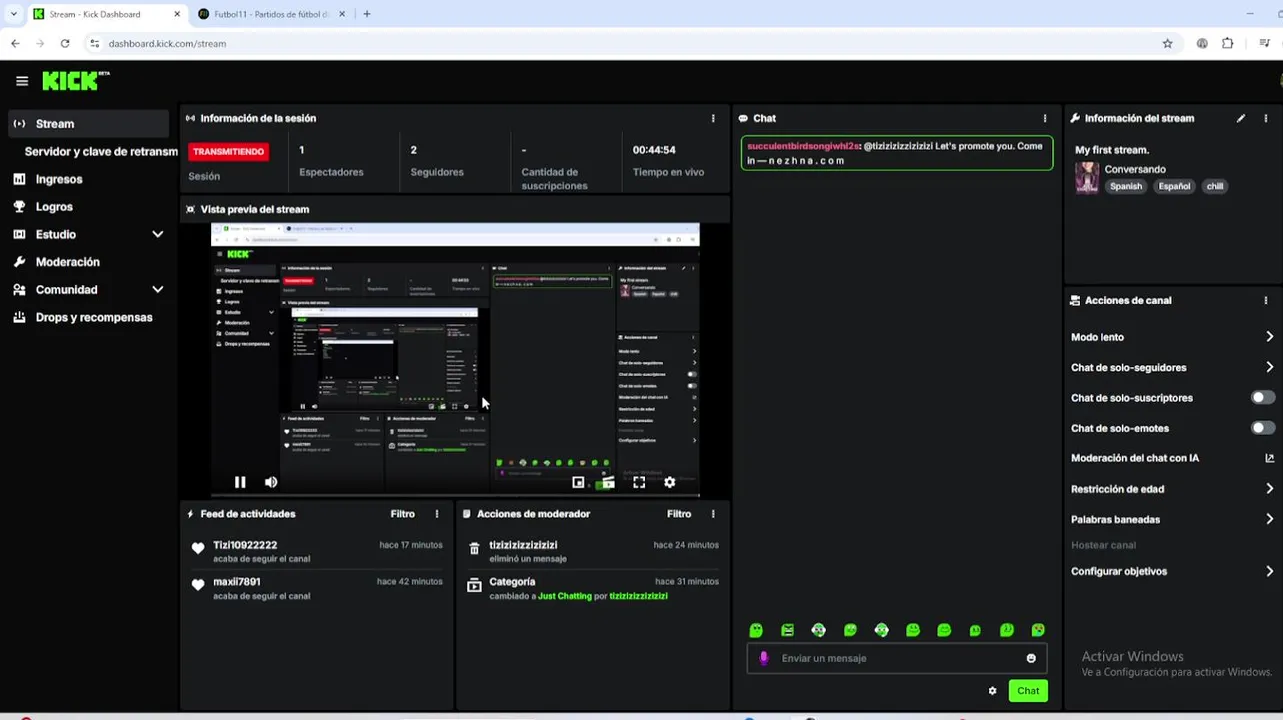Image resolution: width=1283 pixels, height=720 pixels.
Task: Toggle Chat de solo-suscriptores switch
Action: click(1263, 397)
